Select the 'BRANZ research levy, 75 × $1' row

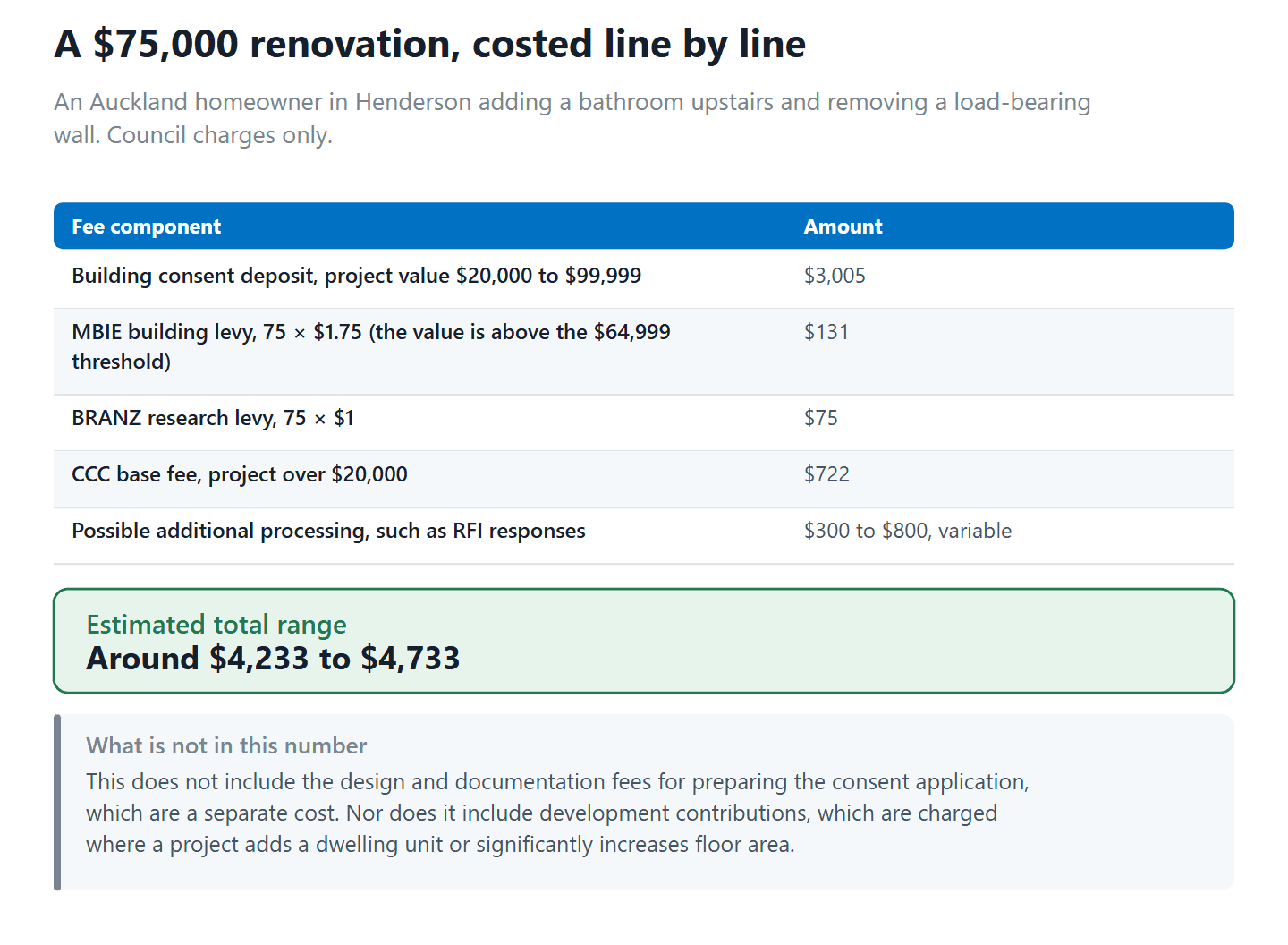coord(644,422)
